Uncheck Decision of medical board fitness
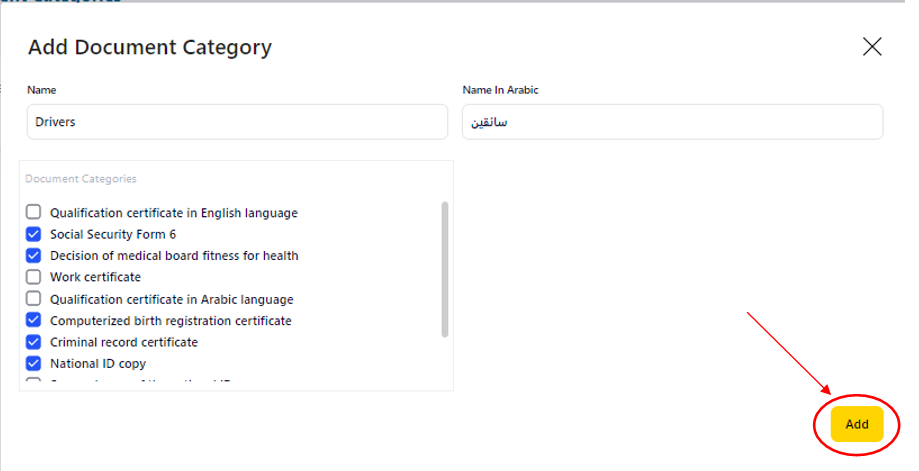The height and width of the screenshot is (471, 919). pyautogui.click(x=34, y=255)
